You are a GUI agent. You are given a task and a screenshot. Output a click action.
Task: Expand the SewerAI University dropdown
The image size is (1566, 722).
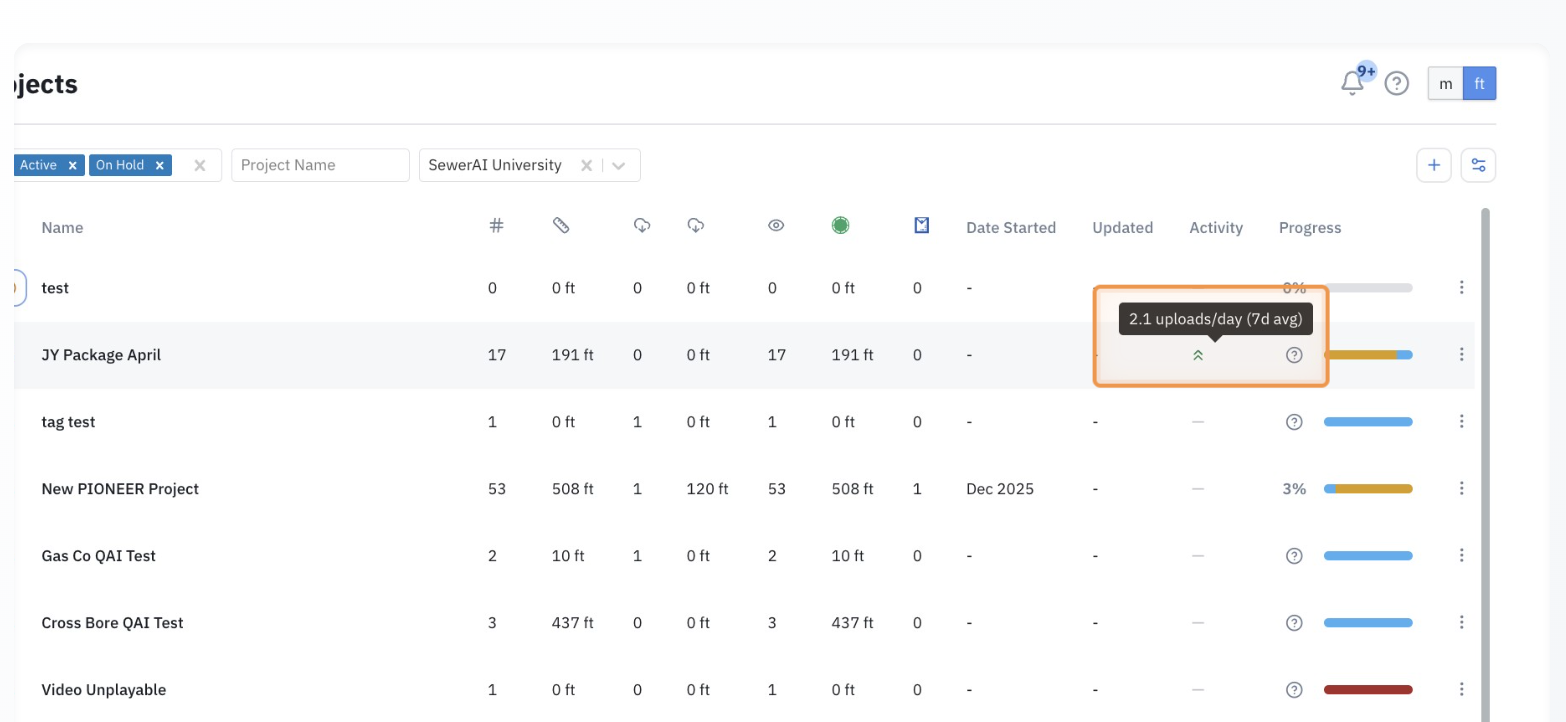coord(620,165)
